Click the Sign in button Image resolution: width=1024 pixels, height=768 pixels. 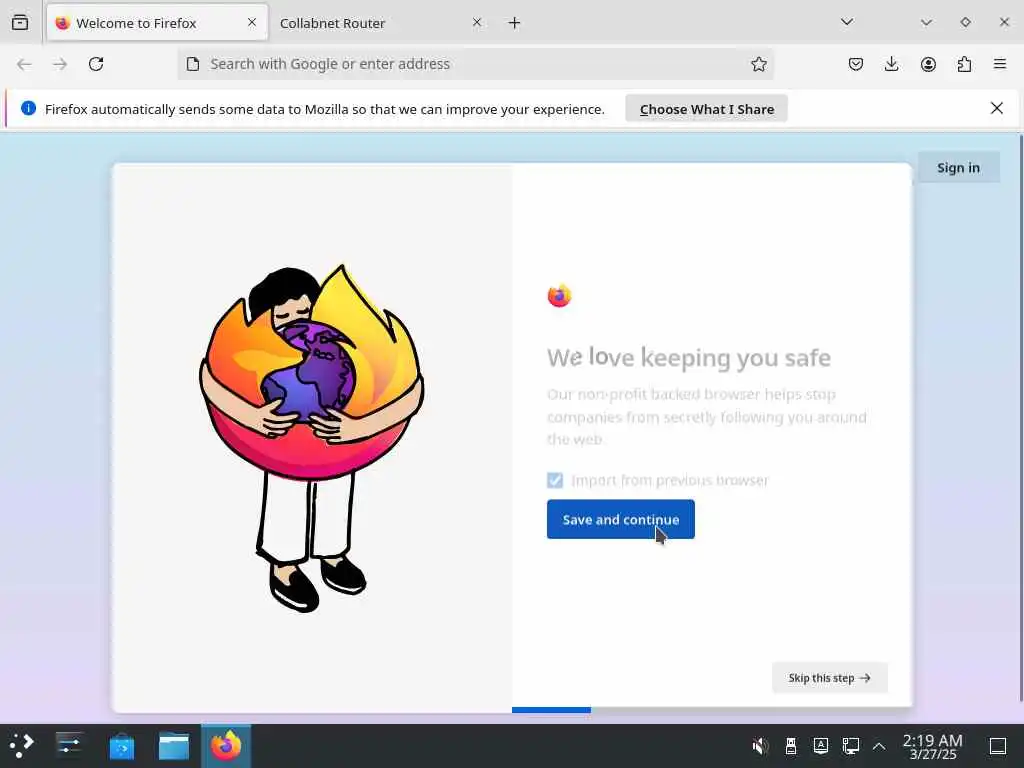tap(958, 168)
